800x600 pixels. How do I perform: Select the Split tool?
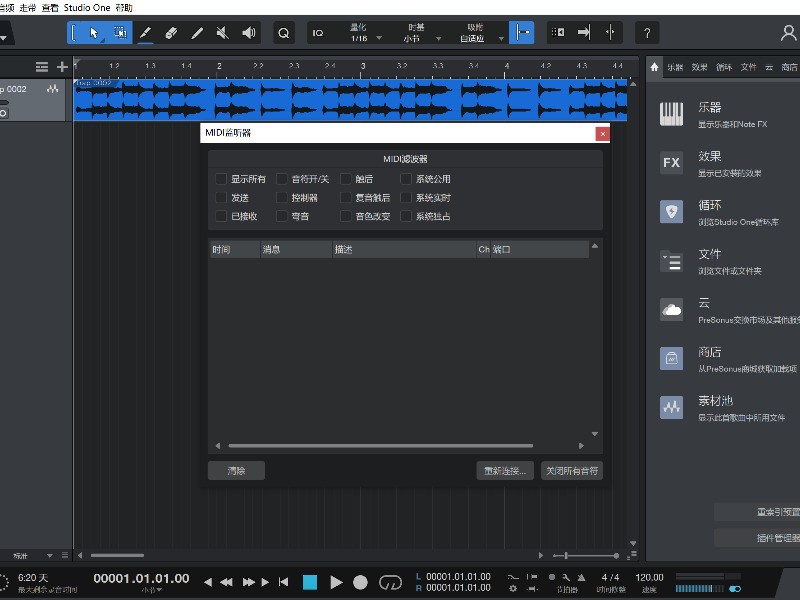pyautogui.click(x=196, y=32)
